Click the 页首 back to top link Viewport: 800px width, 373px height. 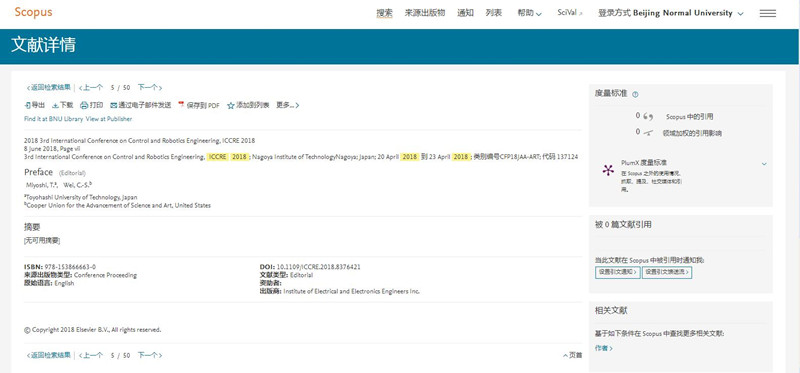[572, 355]
